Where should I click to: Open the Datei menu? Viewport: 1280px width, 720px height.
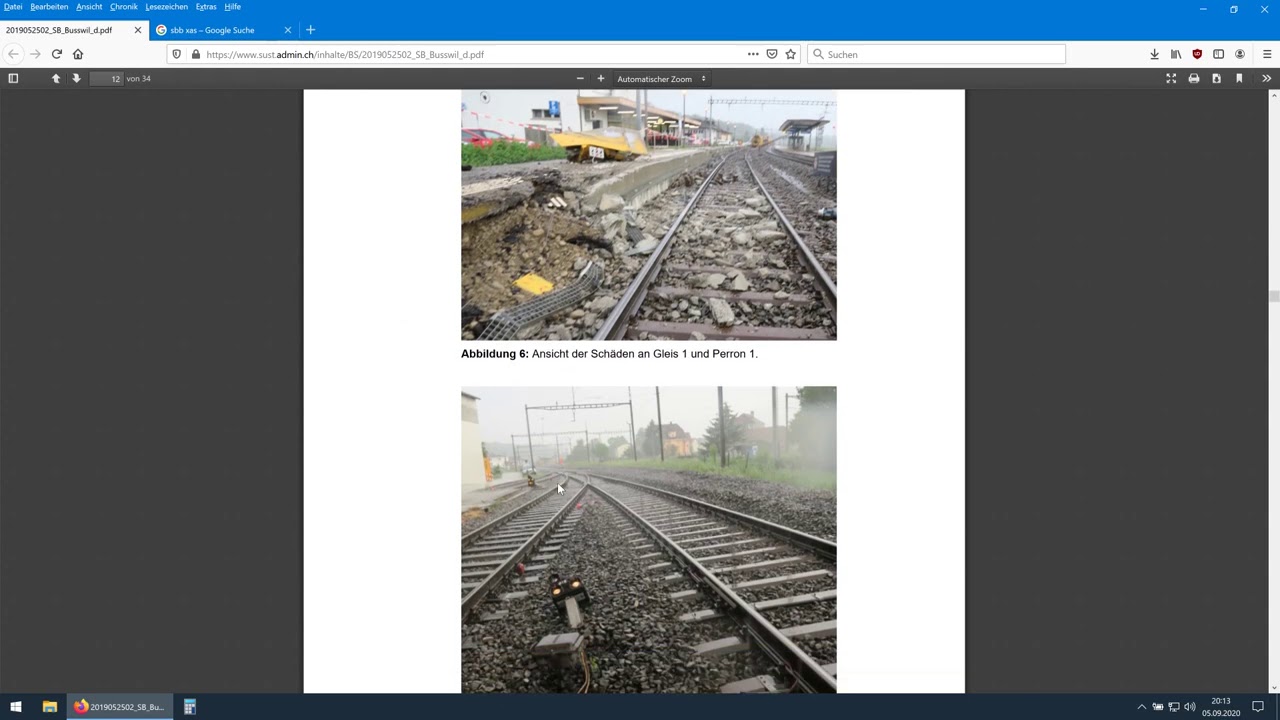13,7
